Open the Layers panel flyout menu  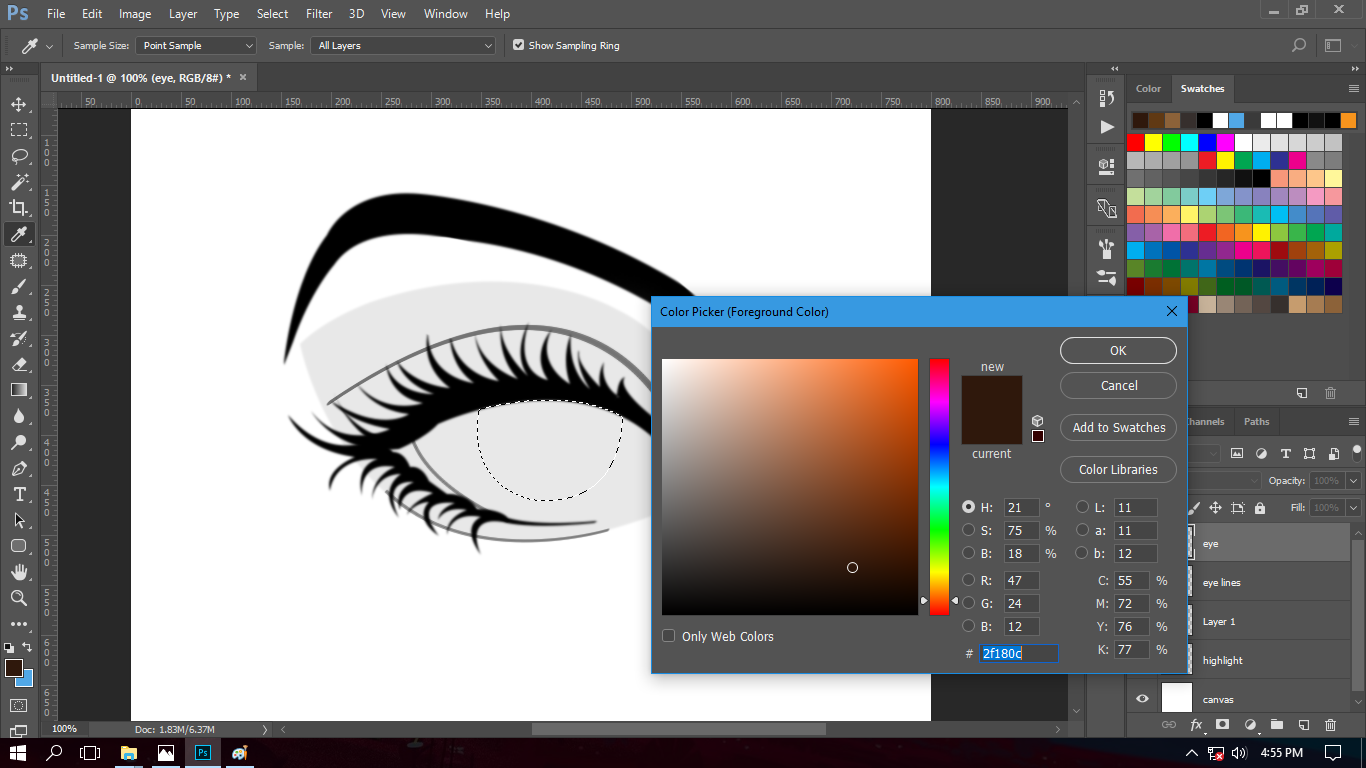1353,422
